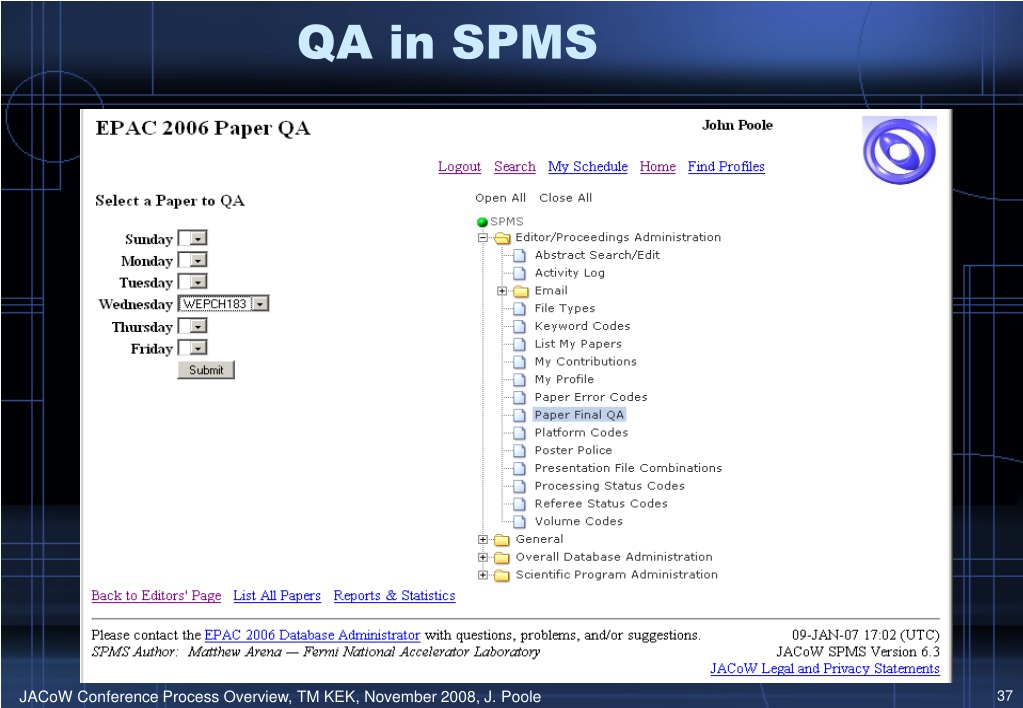Click the Abstract Search/Edit page icon

coord(519,255)
